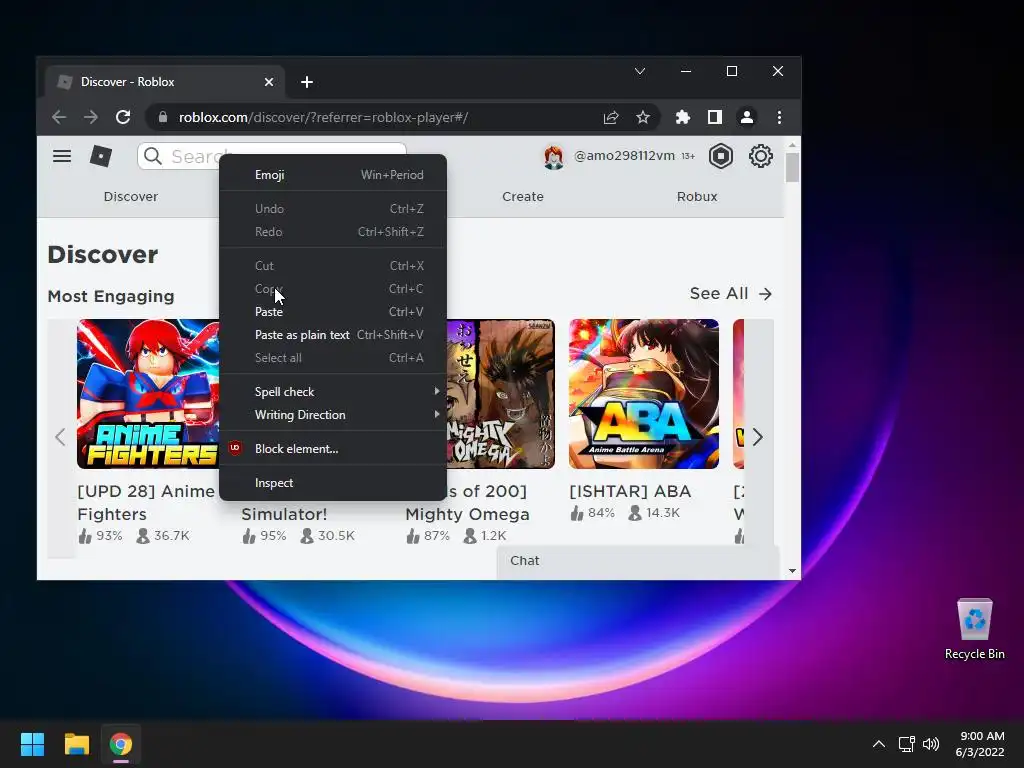Click the search magnifier icon
Viewport: 1024px width, 768px height.
(153, 156)
